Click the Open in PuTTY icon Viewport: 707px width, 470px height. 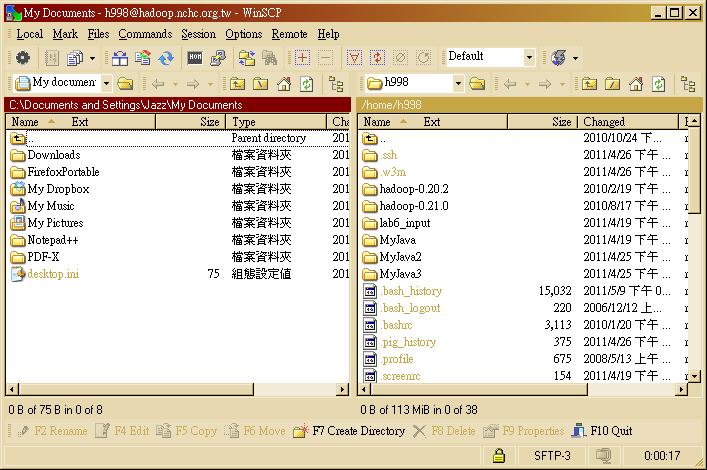click(x=218, y=58)
